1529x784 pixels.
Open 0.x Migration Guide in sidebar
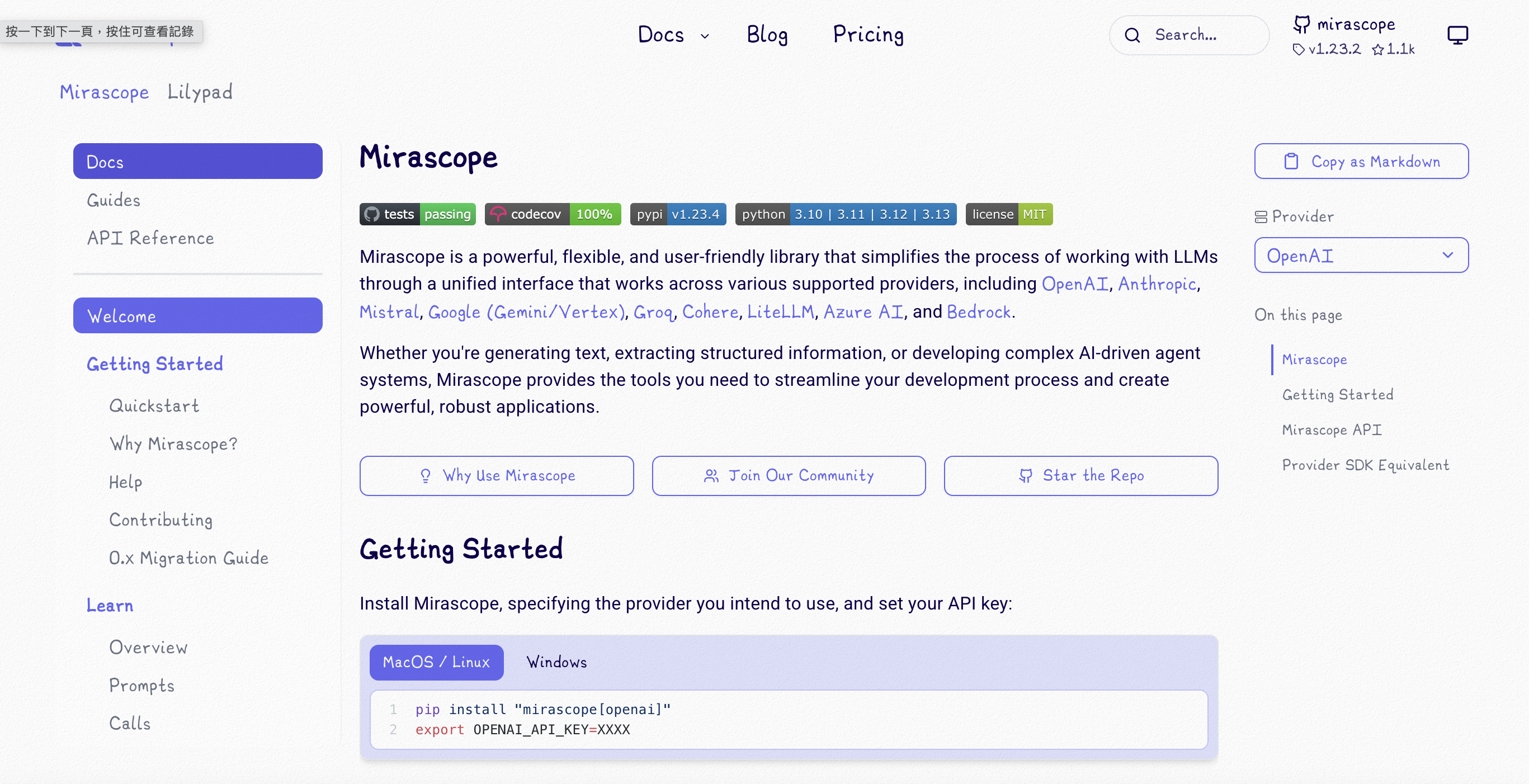[188, 558]
